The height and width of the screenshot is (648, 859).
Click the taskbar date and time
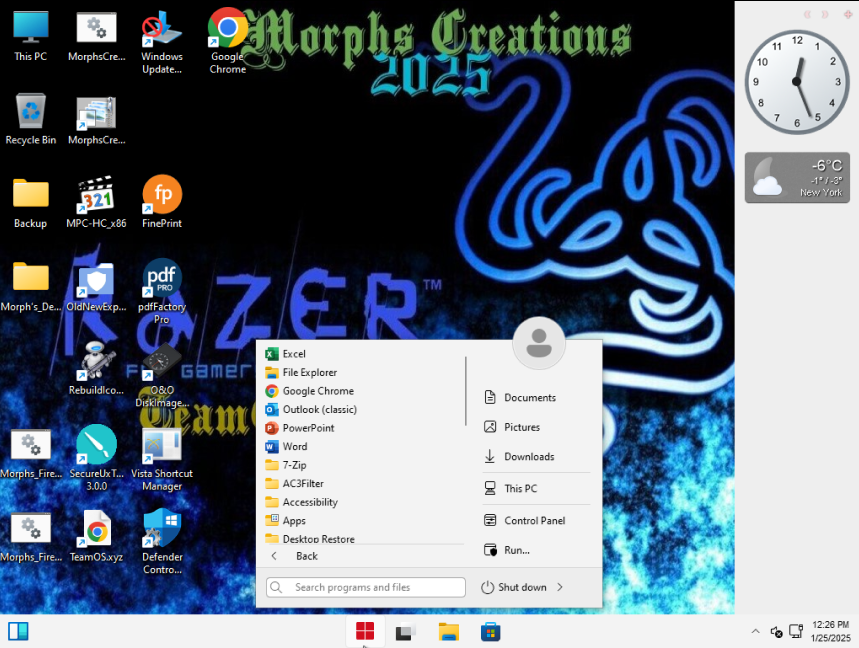click(x=831, y=632)
